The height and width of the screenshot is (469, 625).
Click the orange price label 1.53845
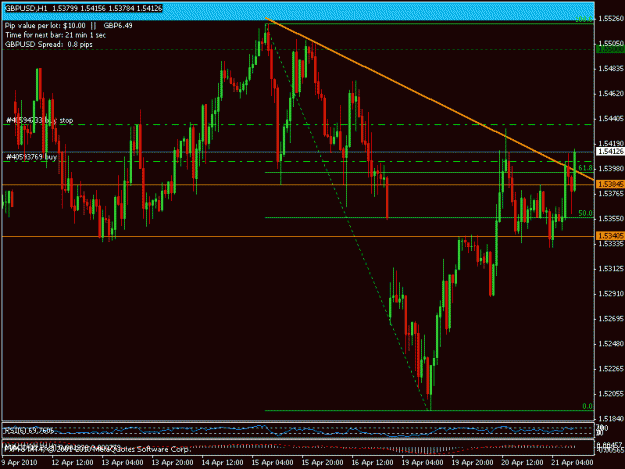[610, 184]
